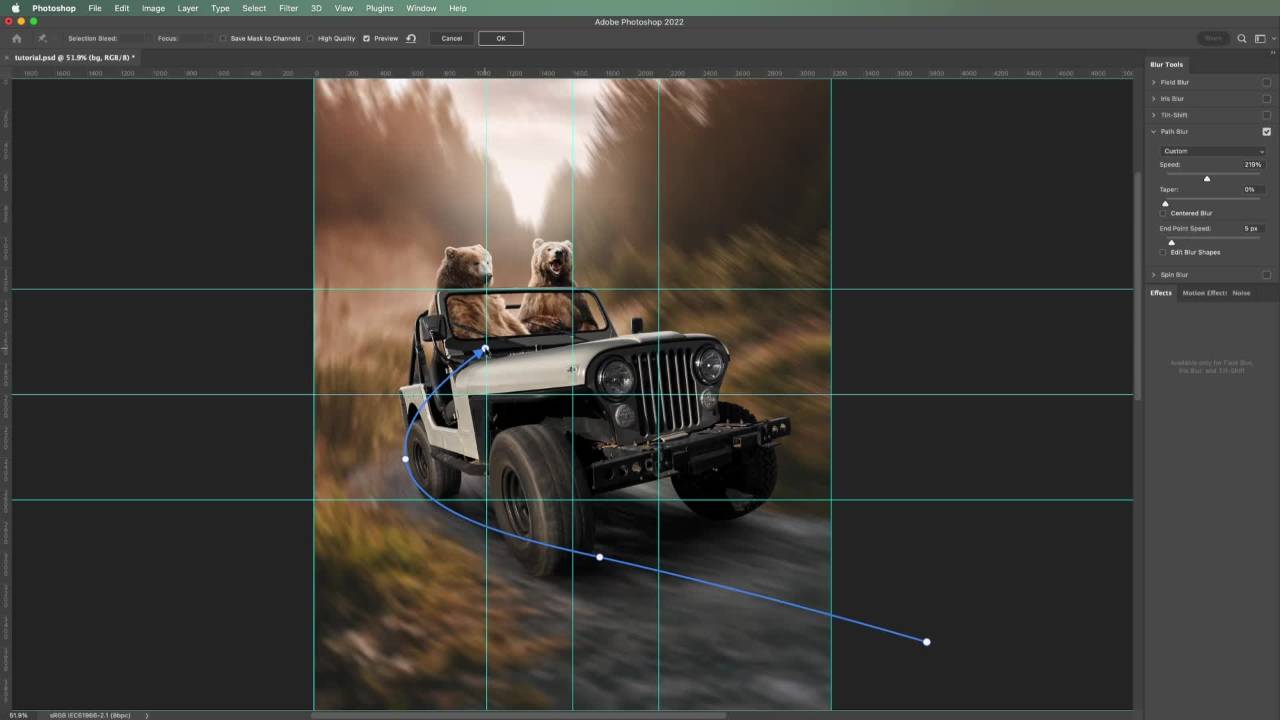1280x720 pixels.
Task: Open the Filter menu
Action: pyautogui.click(x=288, y=8)
